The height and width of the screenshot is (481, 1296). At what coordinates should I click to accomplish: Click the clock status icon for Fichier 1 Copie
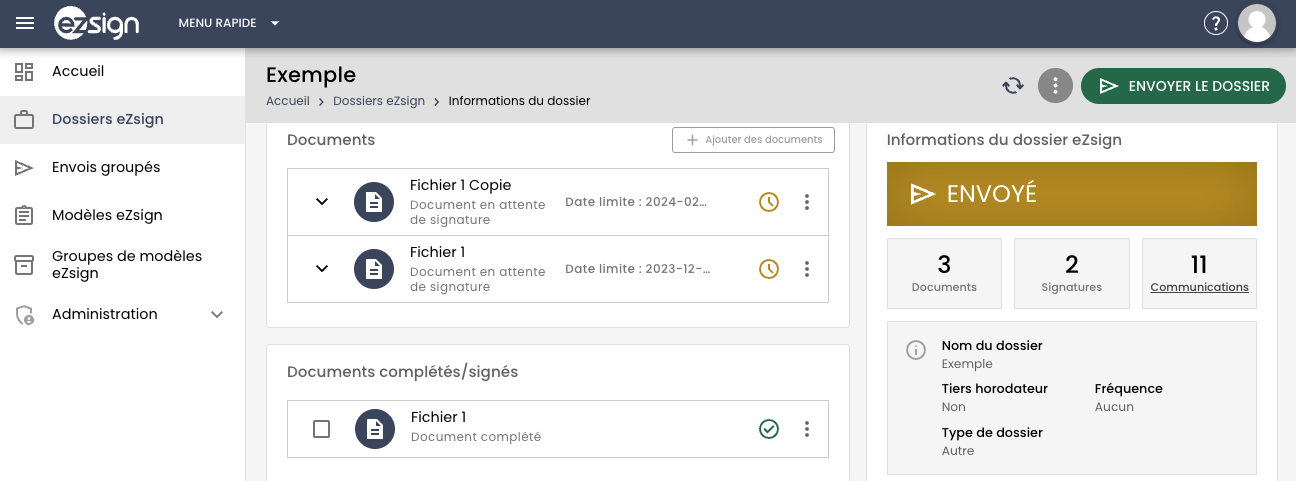[768, 202]
